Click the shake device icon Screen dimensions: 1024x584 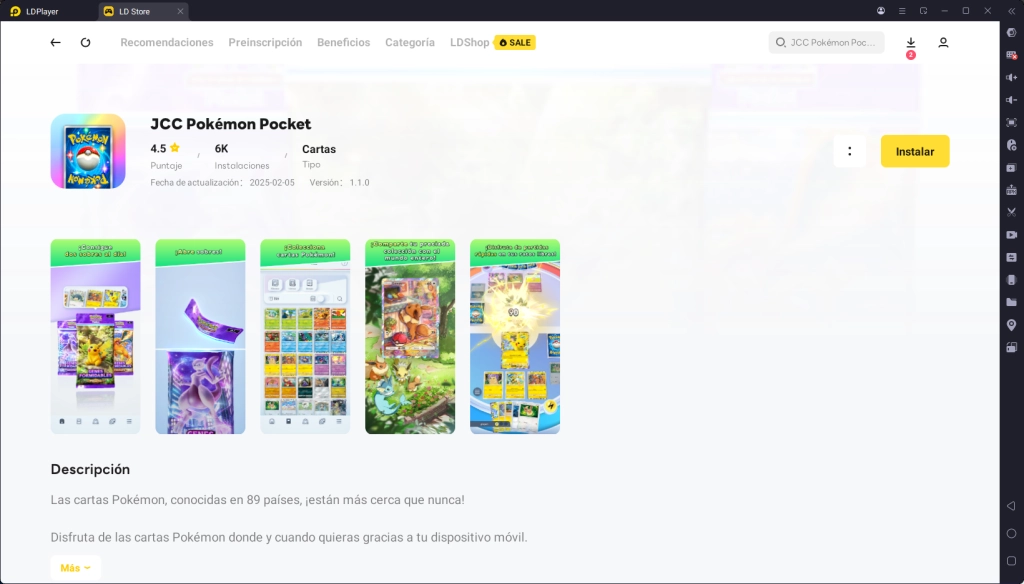(x=1012, y=280)
